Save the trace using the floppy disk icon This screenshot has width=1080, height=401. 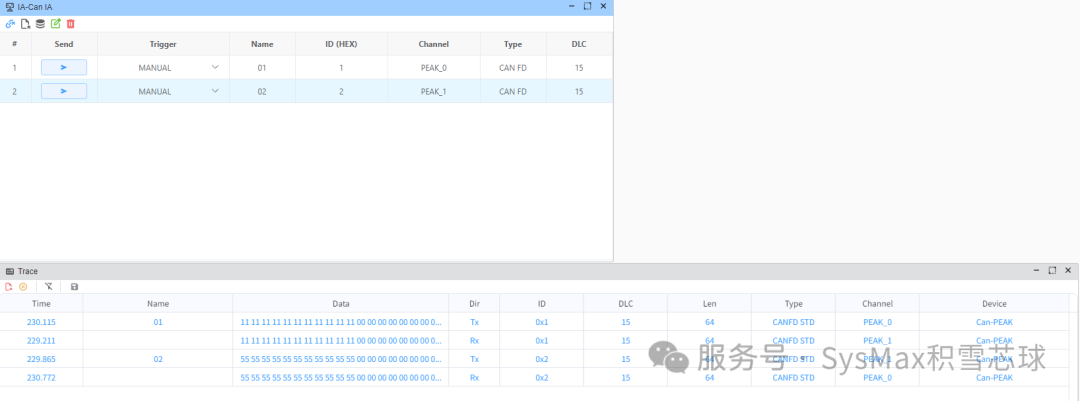click(74, 286)
